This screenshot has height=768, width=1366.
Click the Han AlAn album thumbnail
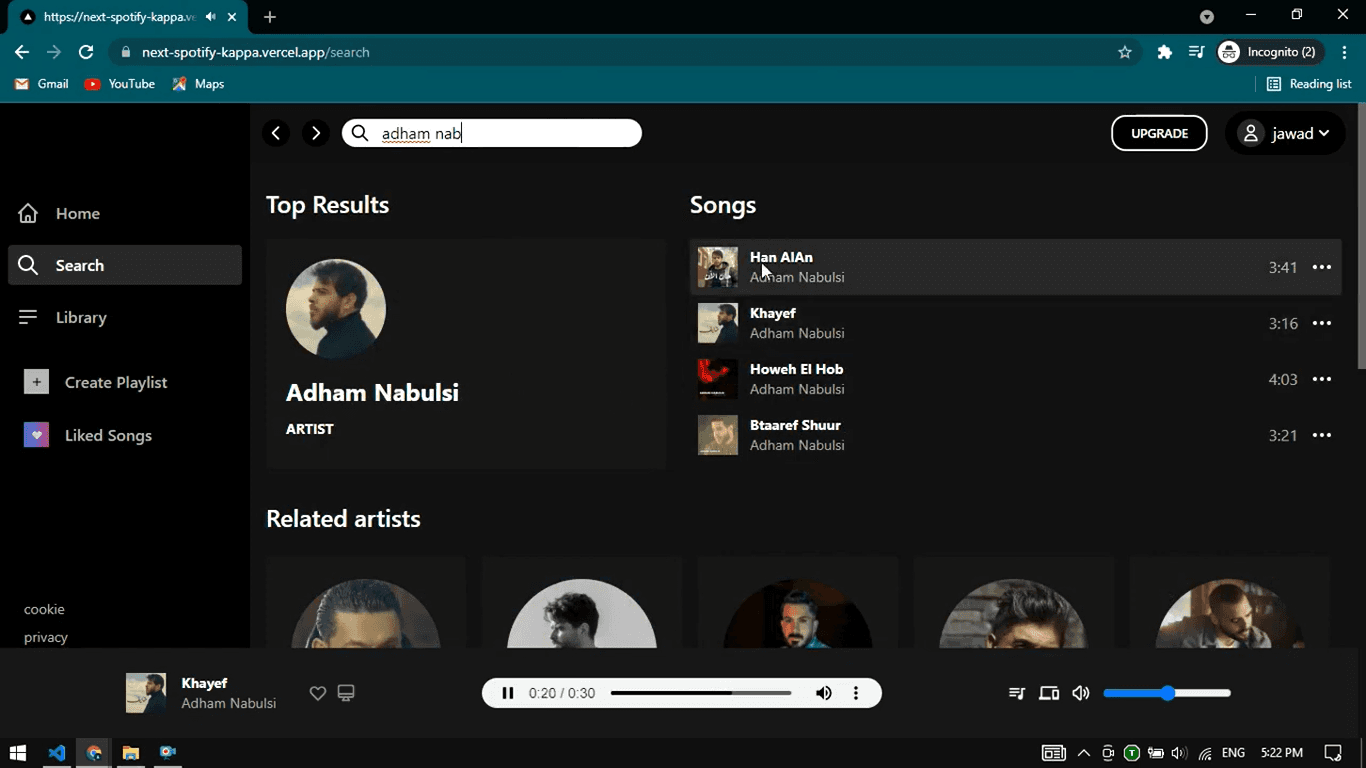tap(718, 267)
